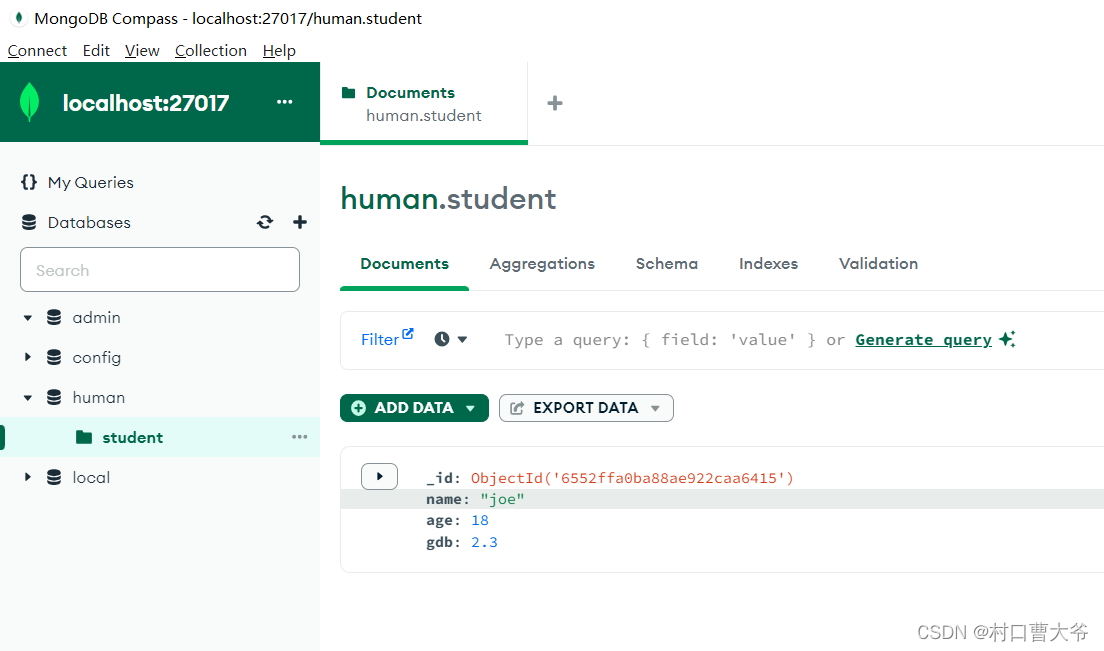Click the name value "joe"
Image resolution: width=1104 pixels, height=651 pixels.
coord(502,499)
